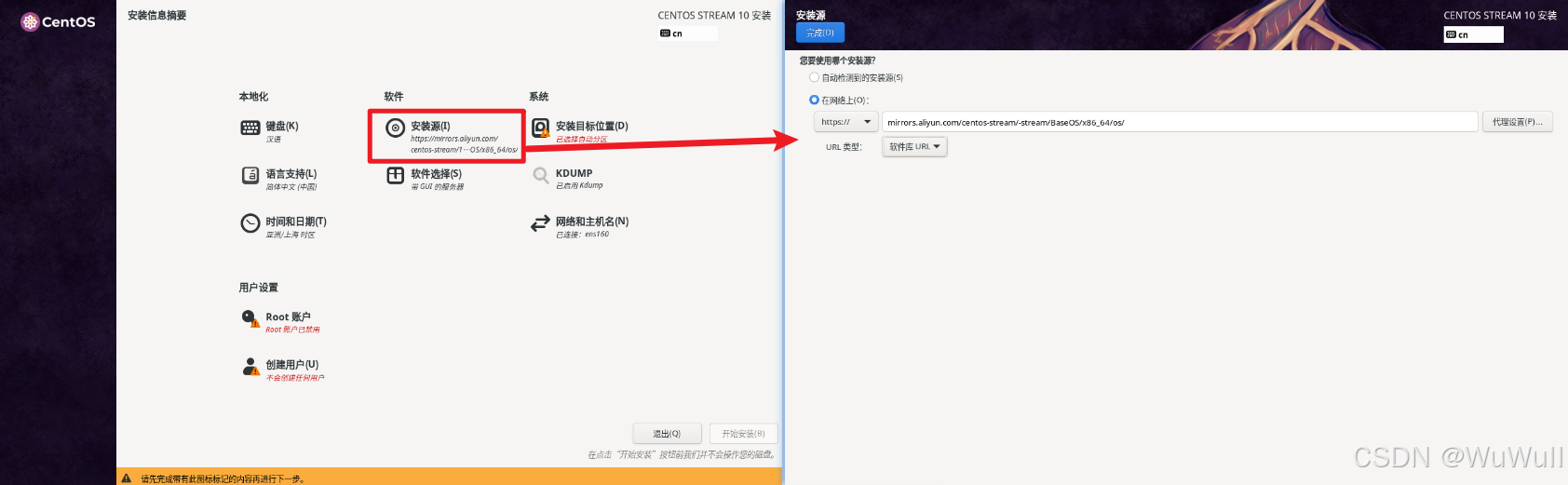This screenshot has height=485, width=1568.
Task: Click the red 不会创建任何用户 status text
Action: 295,378
